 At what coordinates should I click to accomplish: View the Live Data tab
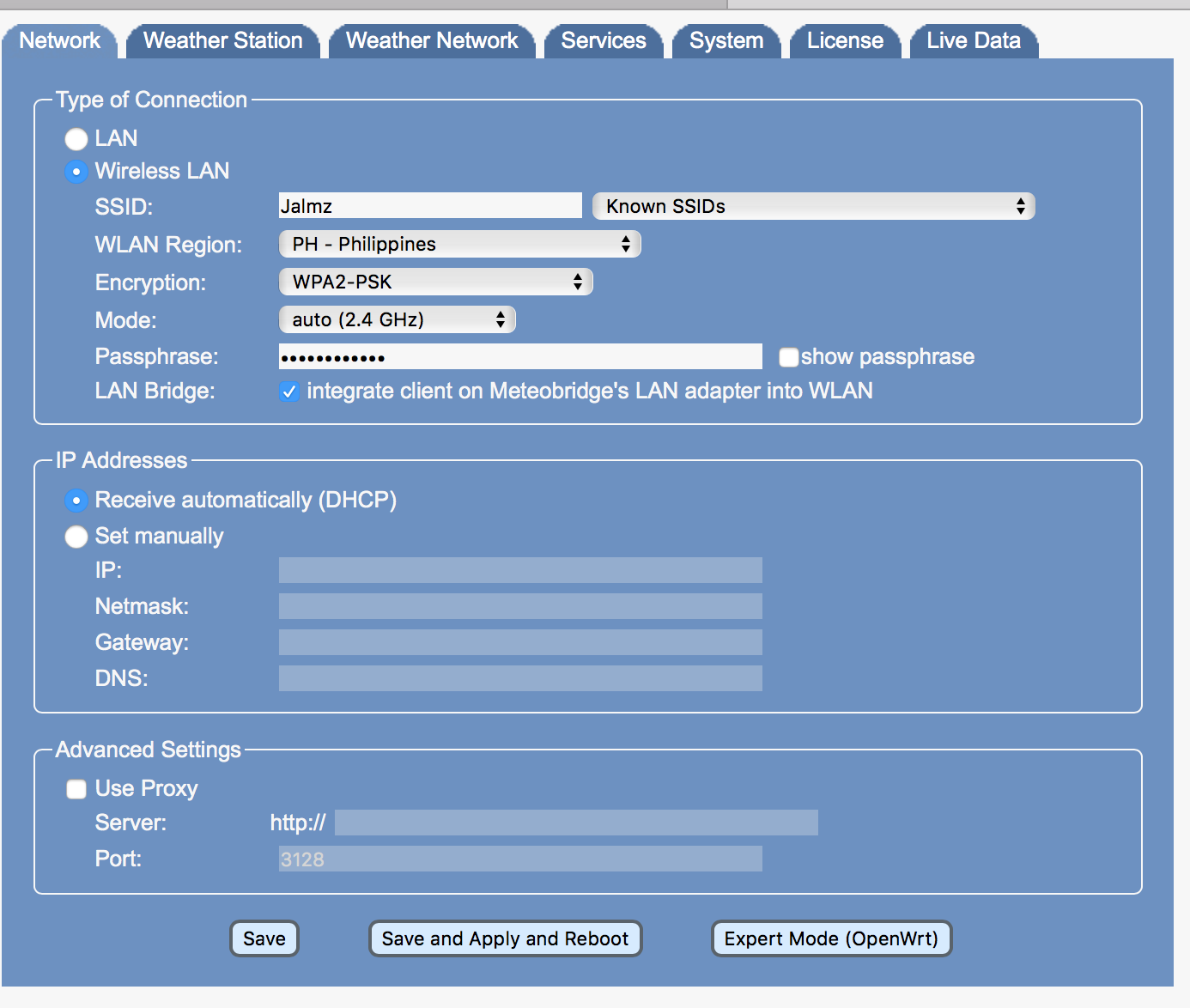973,41
